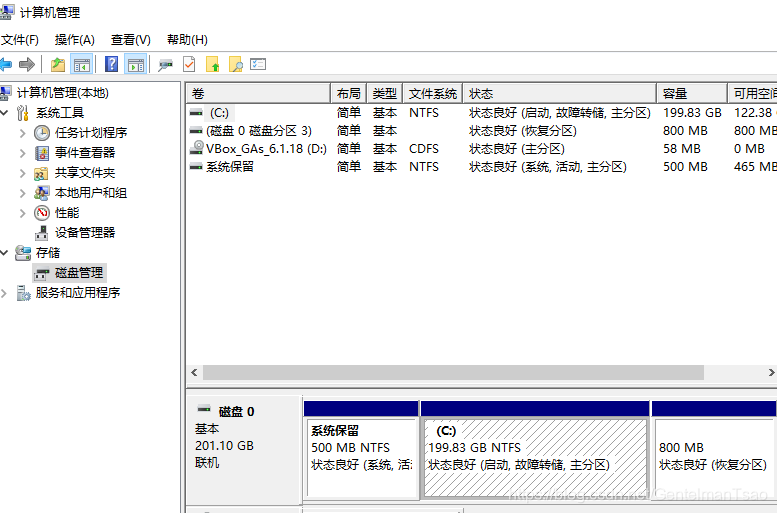Select 设备管理器 in the tree

pos(85,232)
